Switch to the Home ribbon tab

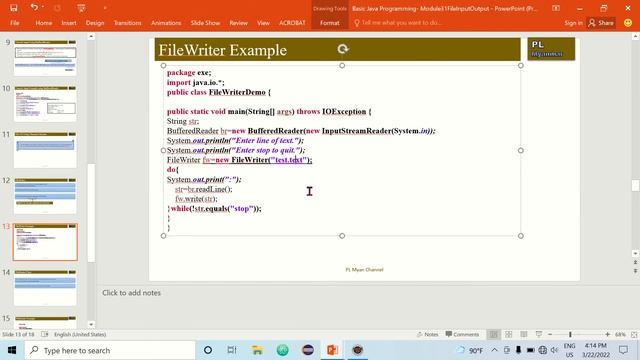point(44,23)
